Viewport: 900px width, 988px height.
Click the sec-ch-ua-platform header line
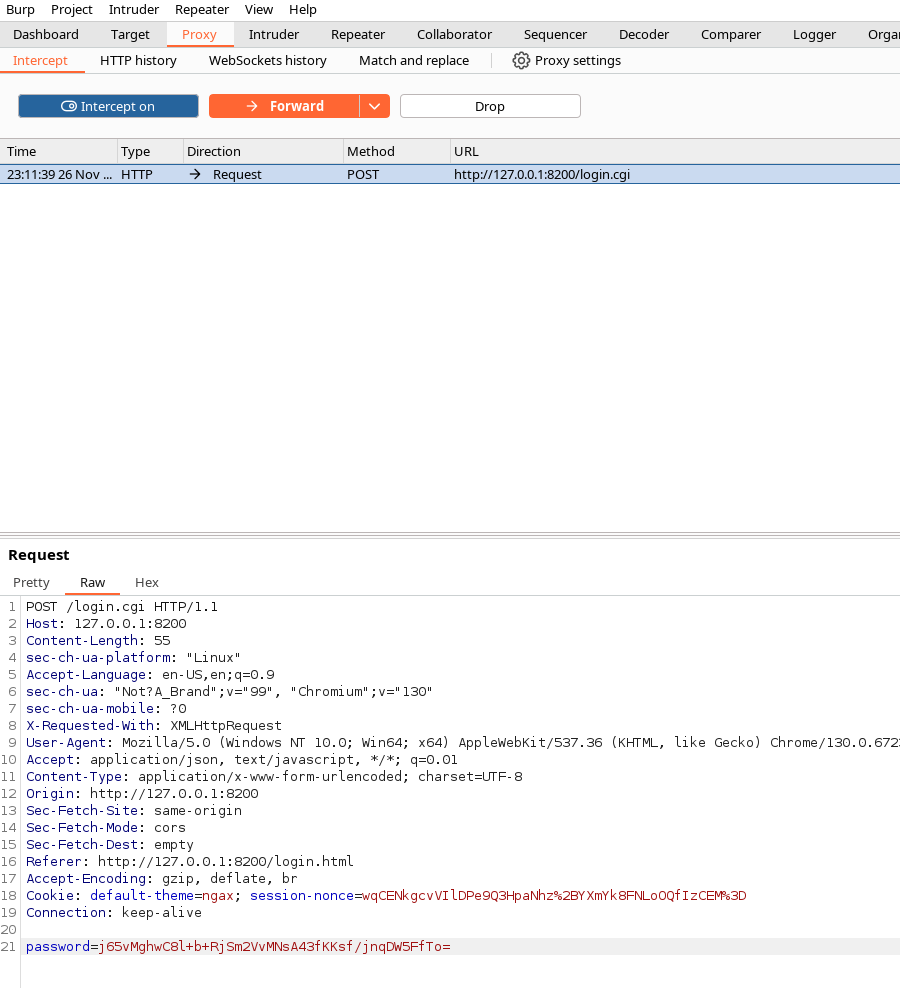[133, 658]
